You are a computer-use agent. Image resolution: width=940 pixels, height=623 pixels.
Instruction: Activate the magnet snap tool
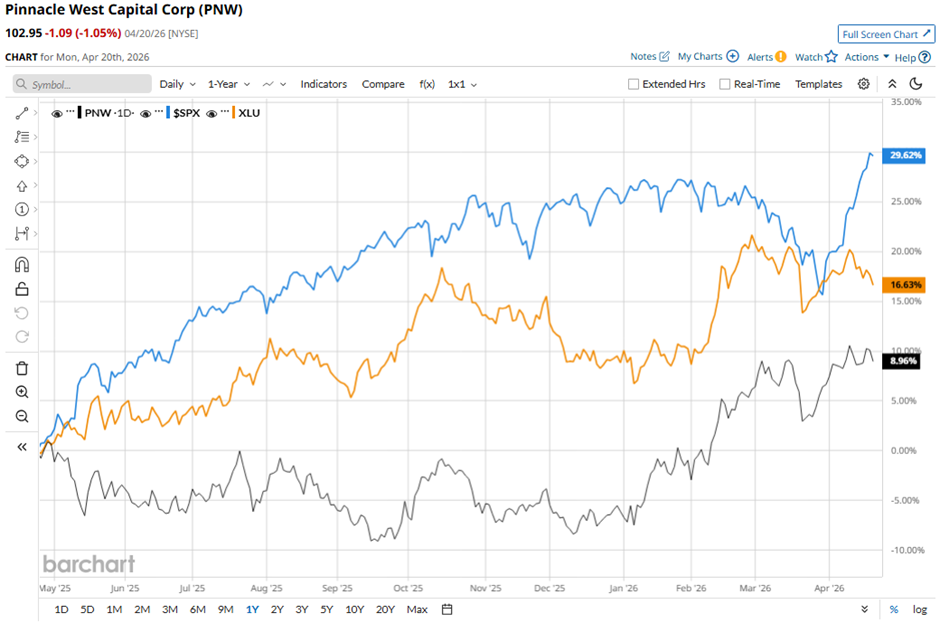click(22, 265)
